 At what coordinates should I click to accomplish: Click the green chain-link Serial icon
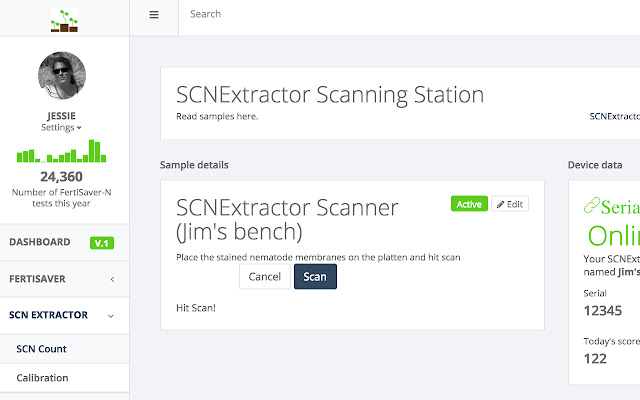tap(591, 205)
